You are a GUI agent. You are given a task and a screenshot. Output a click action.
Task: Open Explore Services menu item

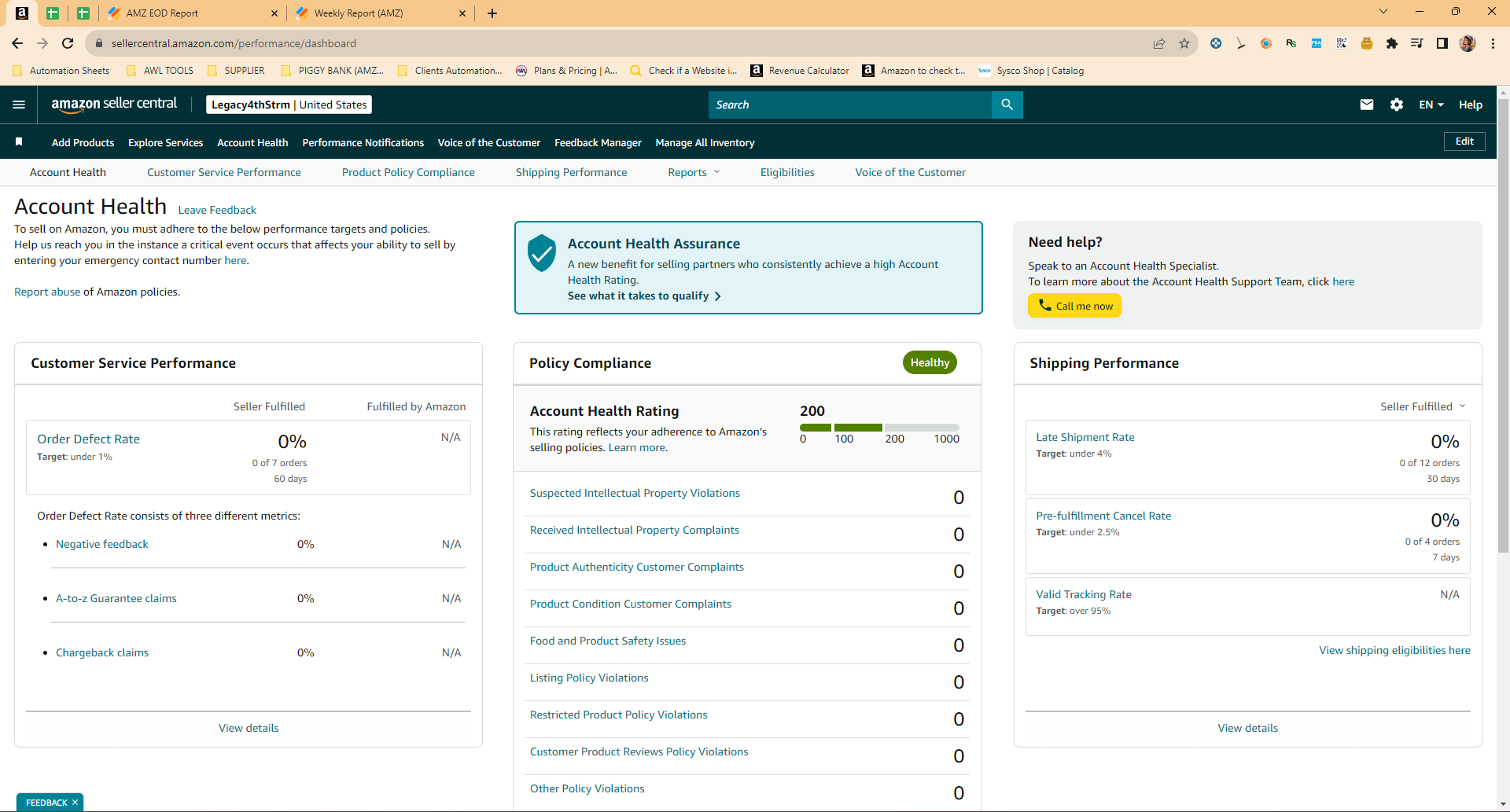166,142
